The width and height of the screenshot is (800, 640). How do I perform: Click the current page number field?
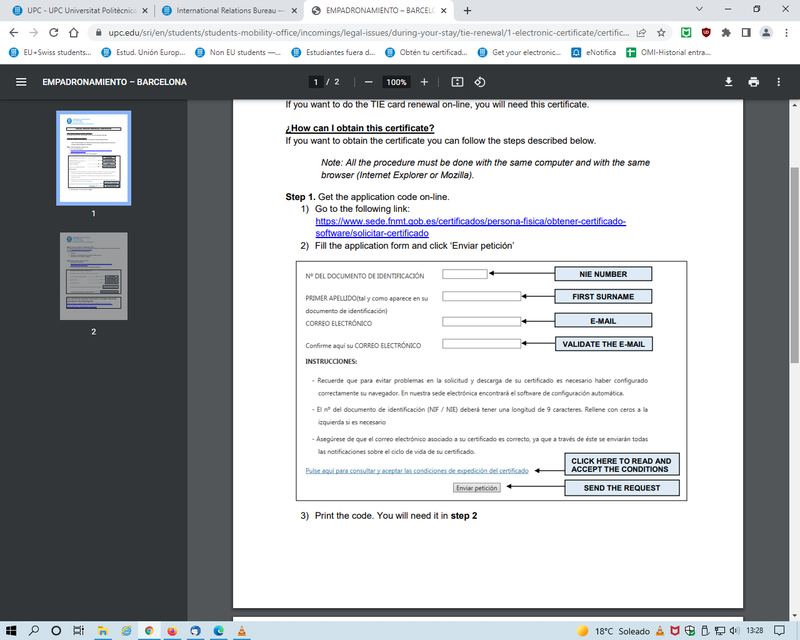(x=316, y=82)
